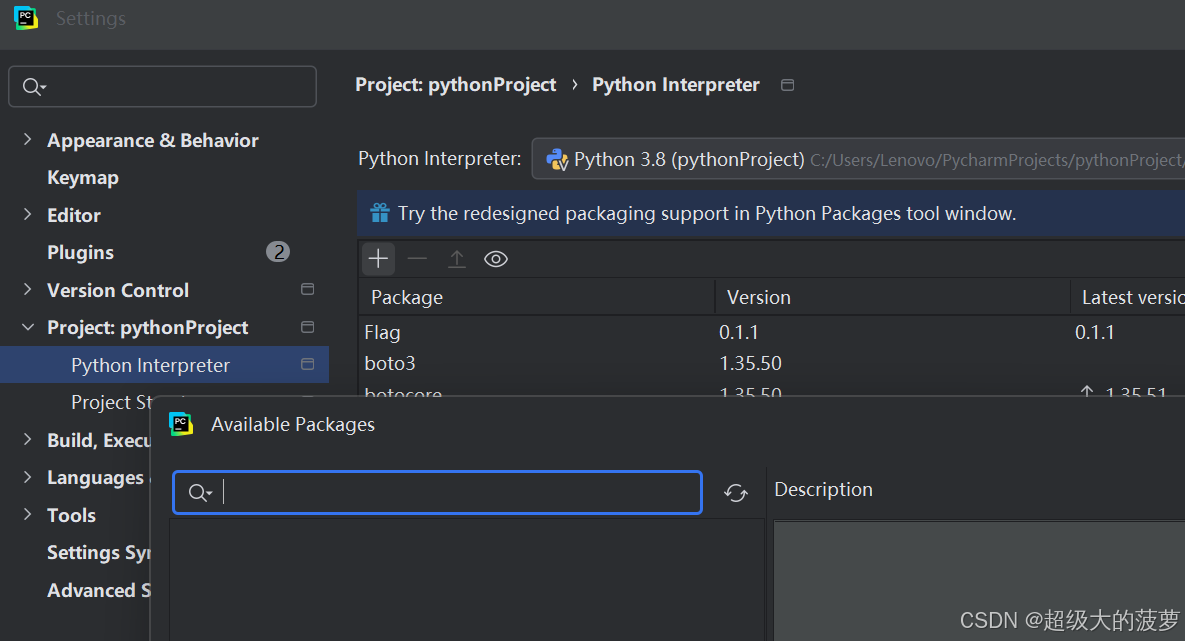
Task: Open the Plugins settings page
Action: pos(81,253)
